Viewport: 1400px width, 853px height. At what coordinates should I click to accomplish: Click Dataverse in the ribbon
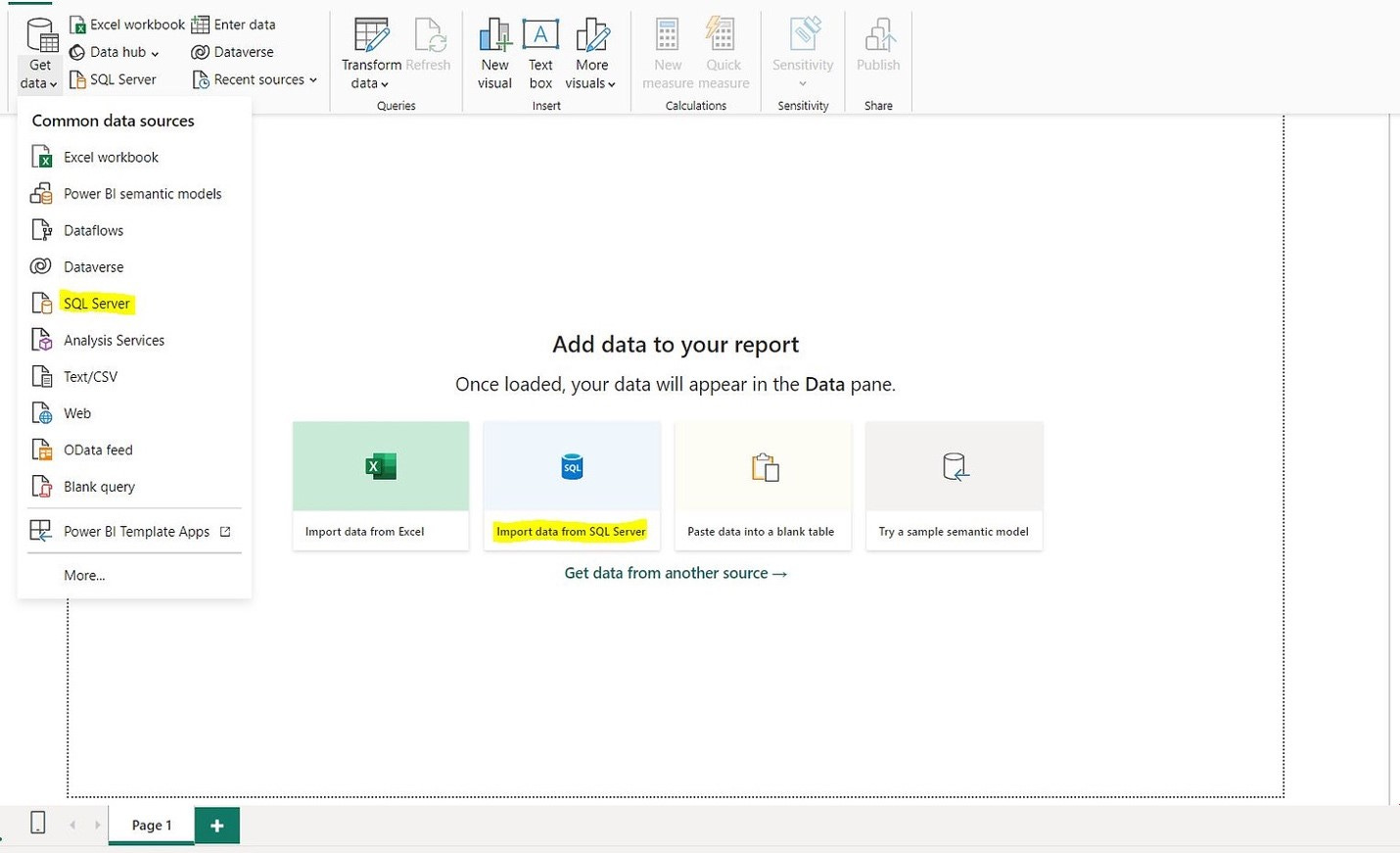(x=232, y=52)
